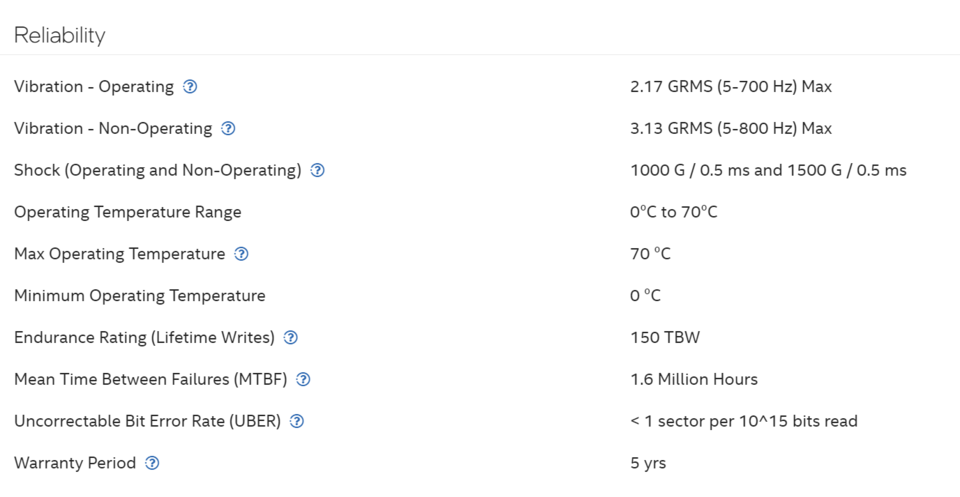Select the Minimum Operating Temperature label
The height and width of the screenshot is (497, 960).
click(x=140, y=296)
